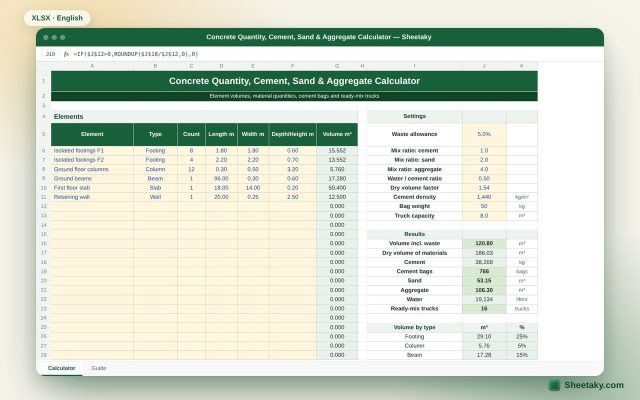Select the Volume incl. waste value 120.80
Viewport: 640px width, 400px height.
pyautogui.click(x=484, y=244)
